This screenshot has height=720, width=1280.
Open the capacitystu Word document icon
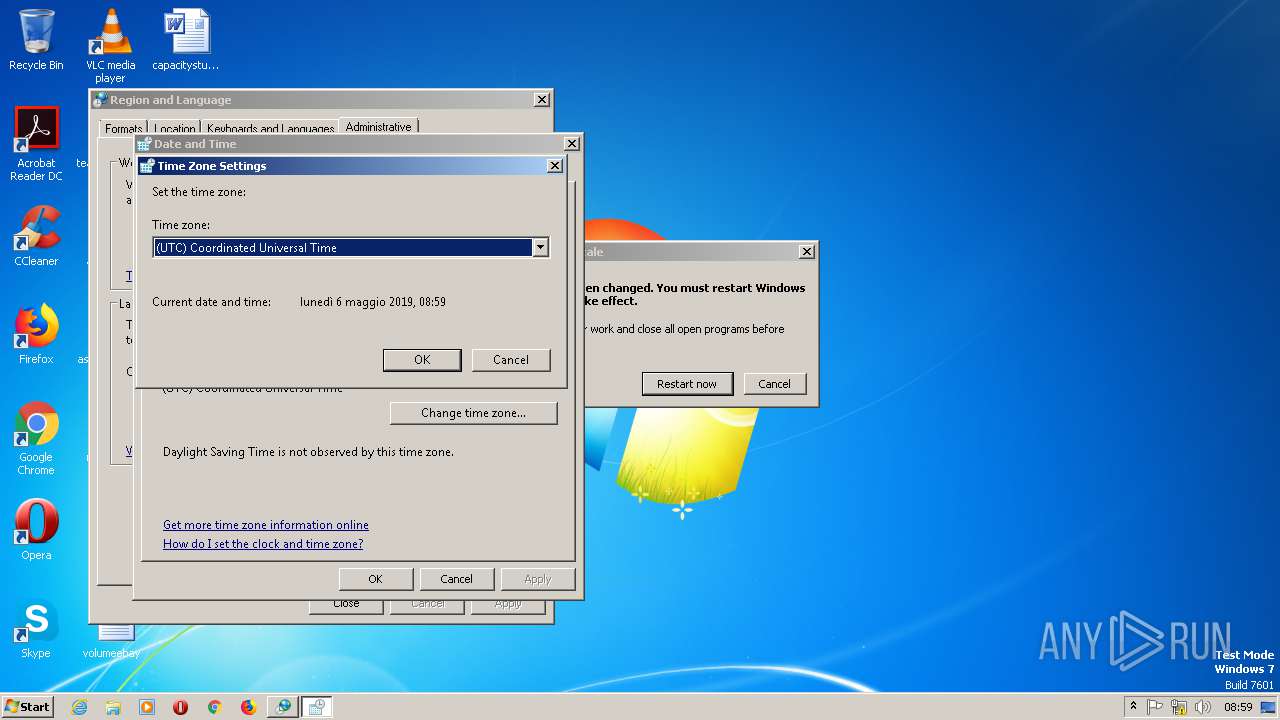pyautogui.click(x=186, y=40)
